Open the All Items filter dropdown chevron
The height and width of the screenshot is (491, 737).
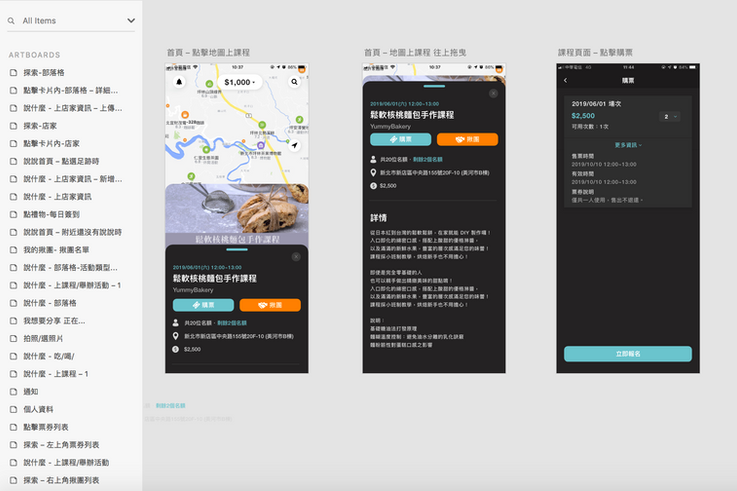[x=131, y=21]
